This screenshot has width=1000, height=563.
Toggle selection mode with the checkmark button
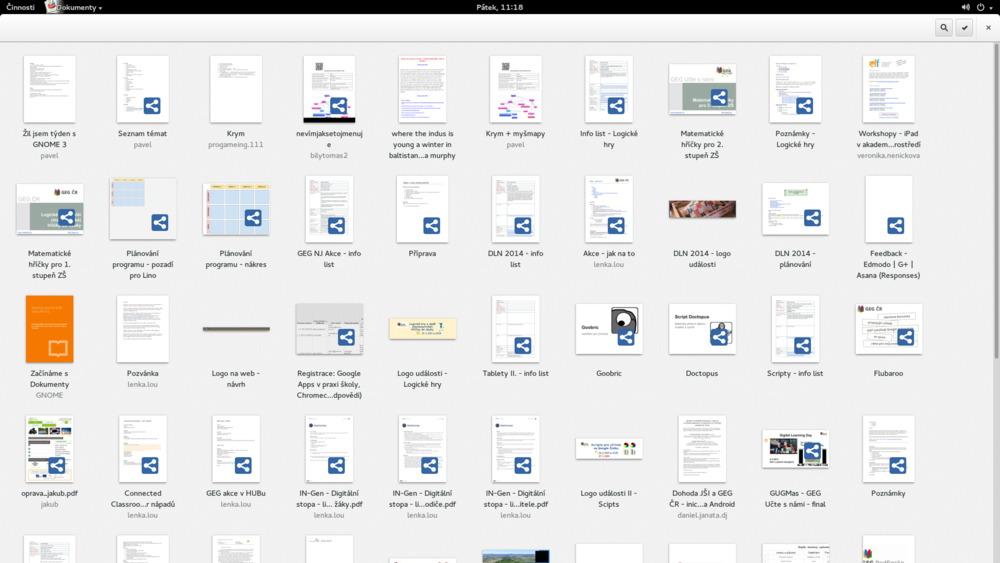[964, 27]
